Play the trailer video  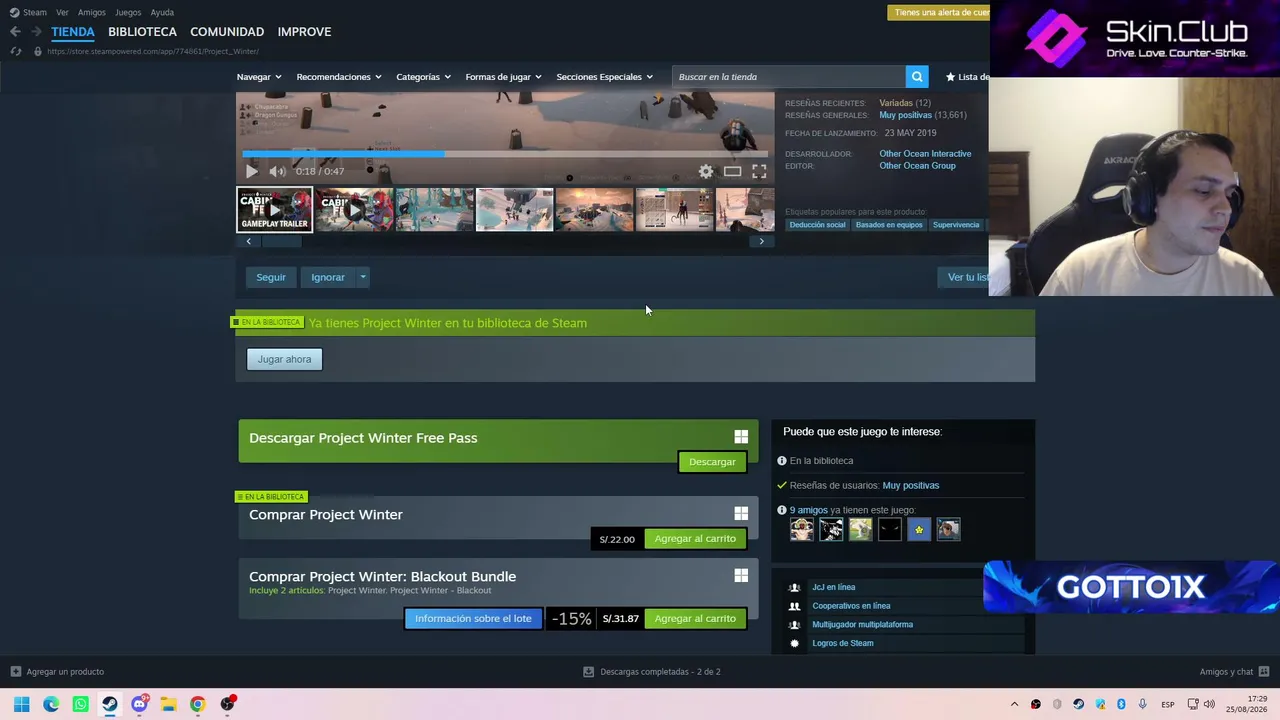252,171
